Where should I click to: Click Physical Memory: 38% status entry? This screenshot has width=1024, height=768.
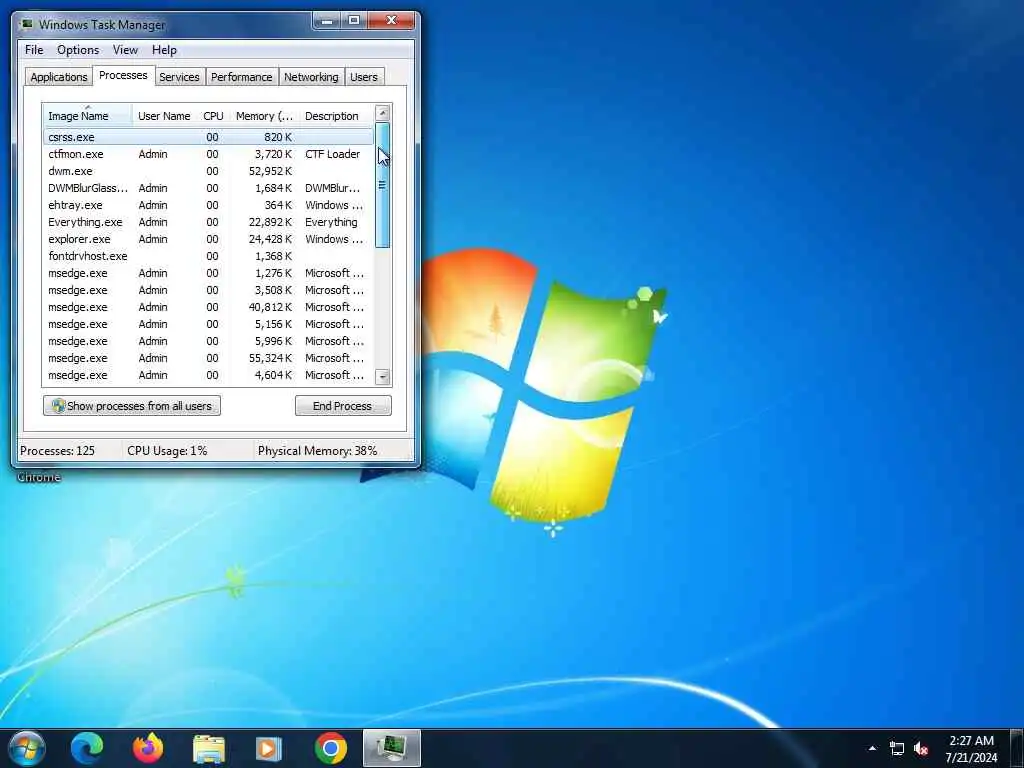(317, 451)
